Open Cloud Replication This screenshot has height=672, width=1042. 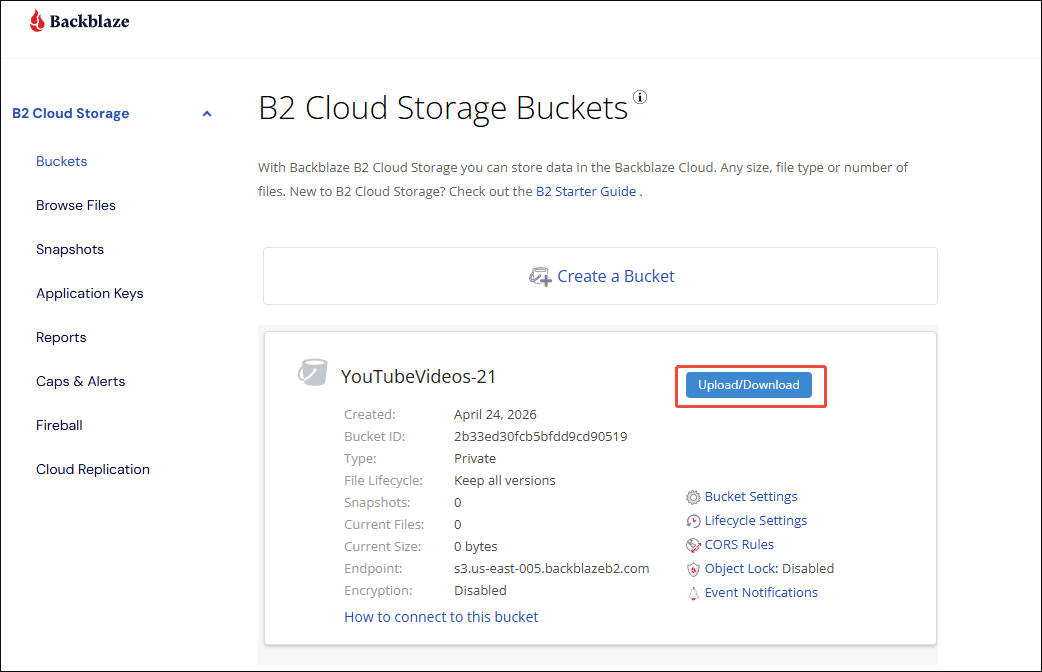[x=93, y=469]
